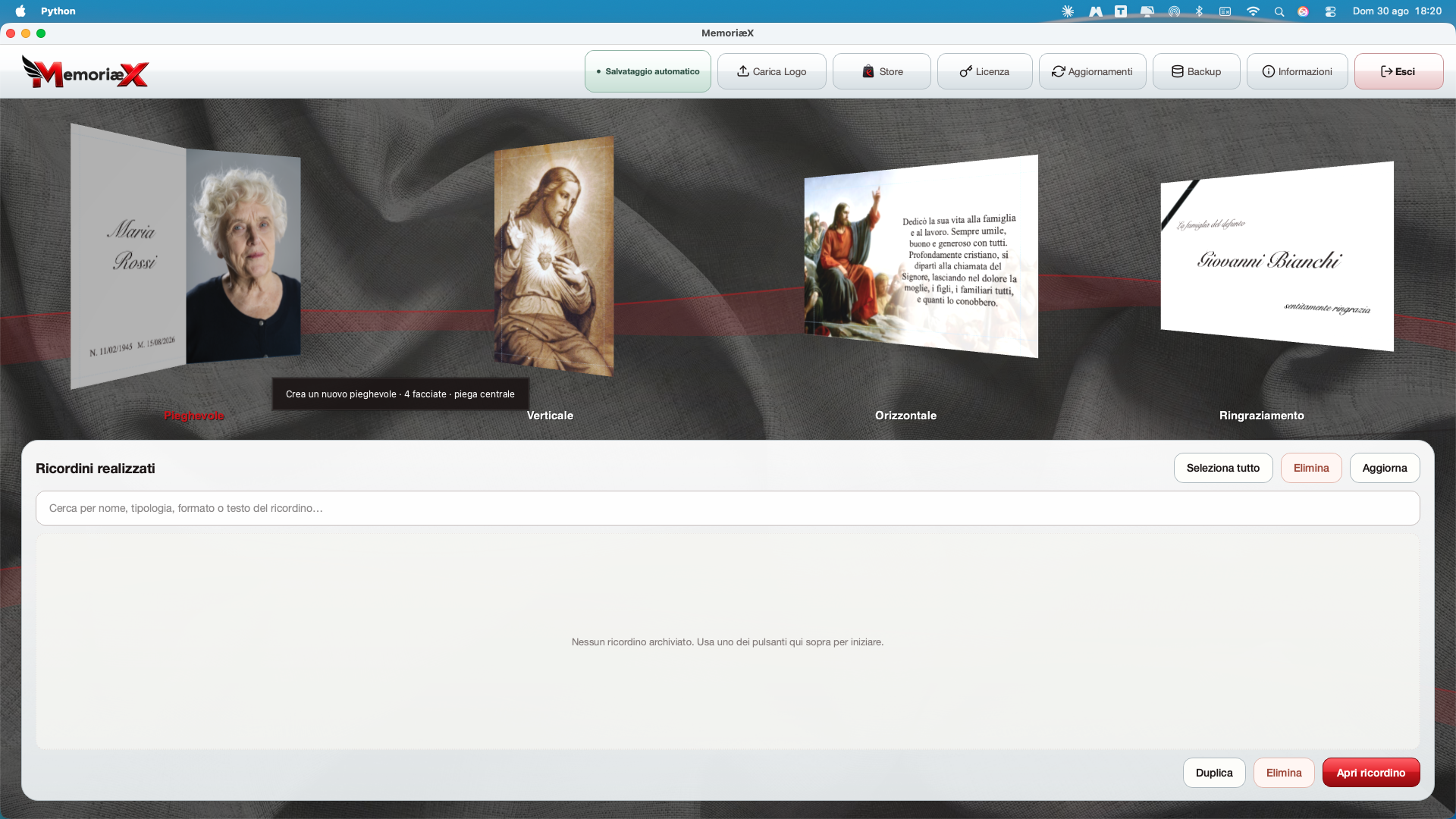Click Elimina next to Seleziona tutto
The height and width of the screenshot is (819, 1456).
point(1311,468)
